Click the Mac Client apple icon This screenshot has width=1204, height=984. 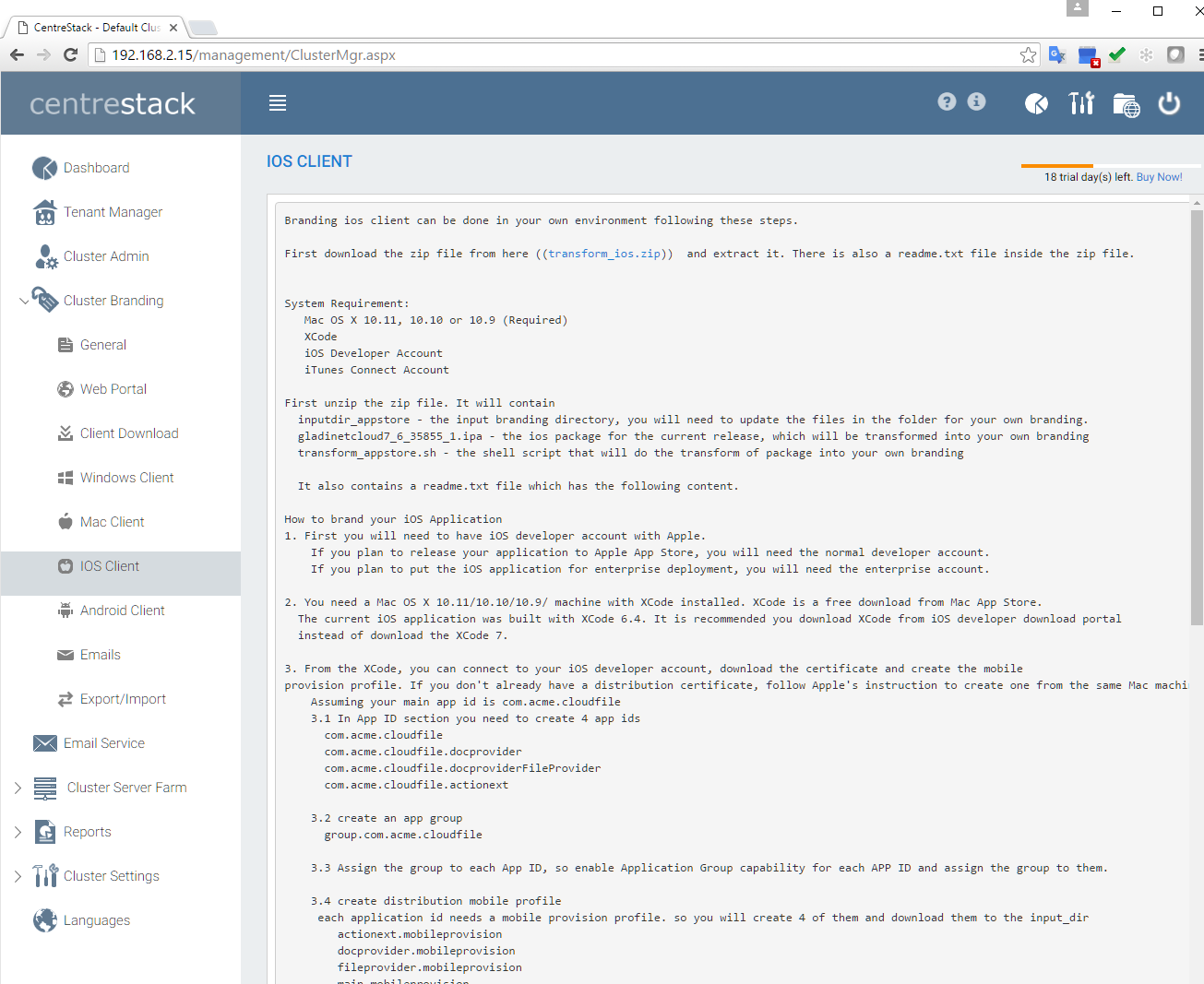tap(66, 522)
